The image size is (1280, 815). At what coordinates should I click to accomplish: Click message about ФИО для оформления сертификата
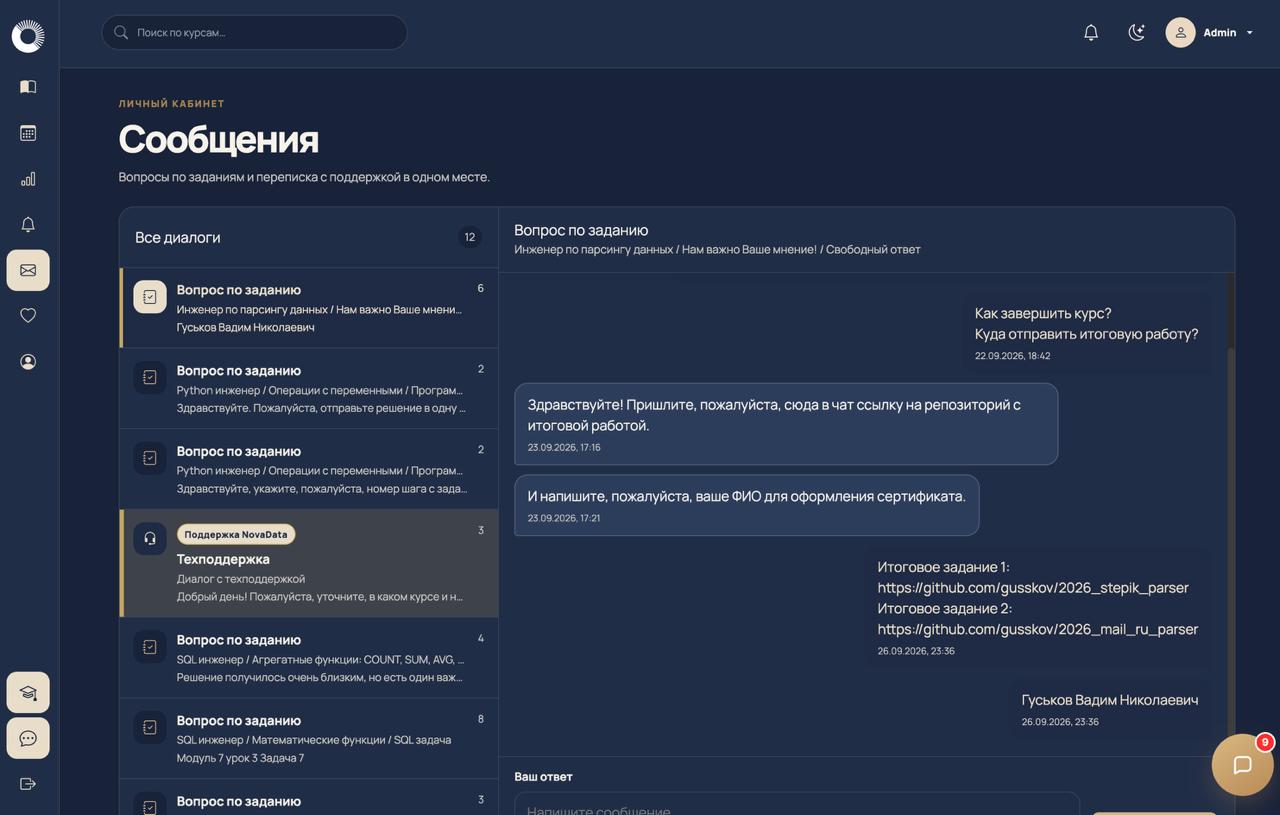coord(747,505)
